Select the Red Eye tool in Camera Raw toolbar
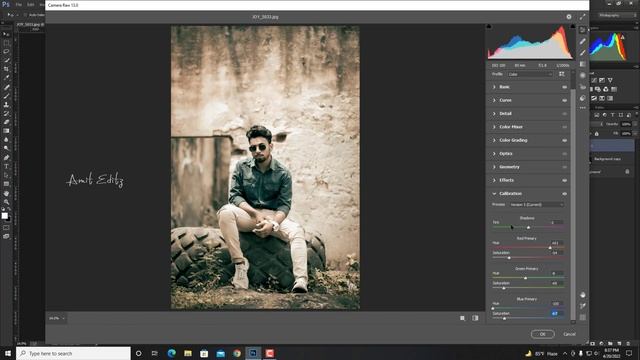This screenshot has width=640, height=360. tap(582, 87)
